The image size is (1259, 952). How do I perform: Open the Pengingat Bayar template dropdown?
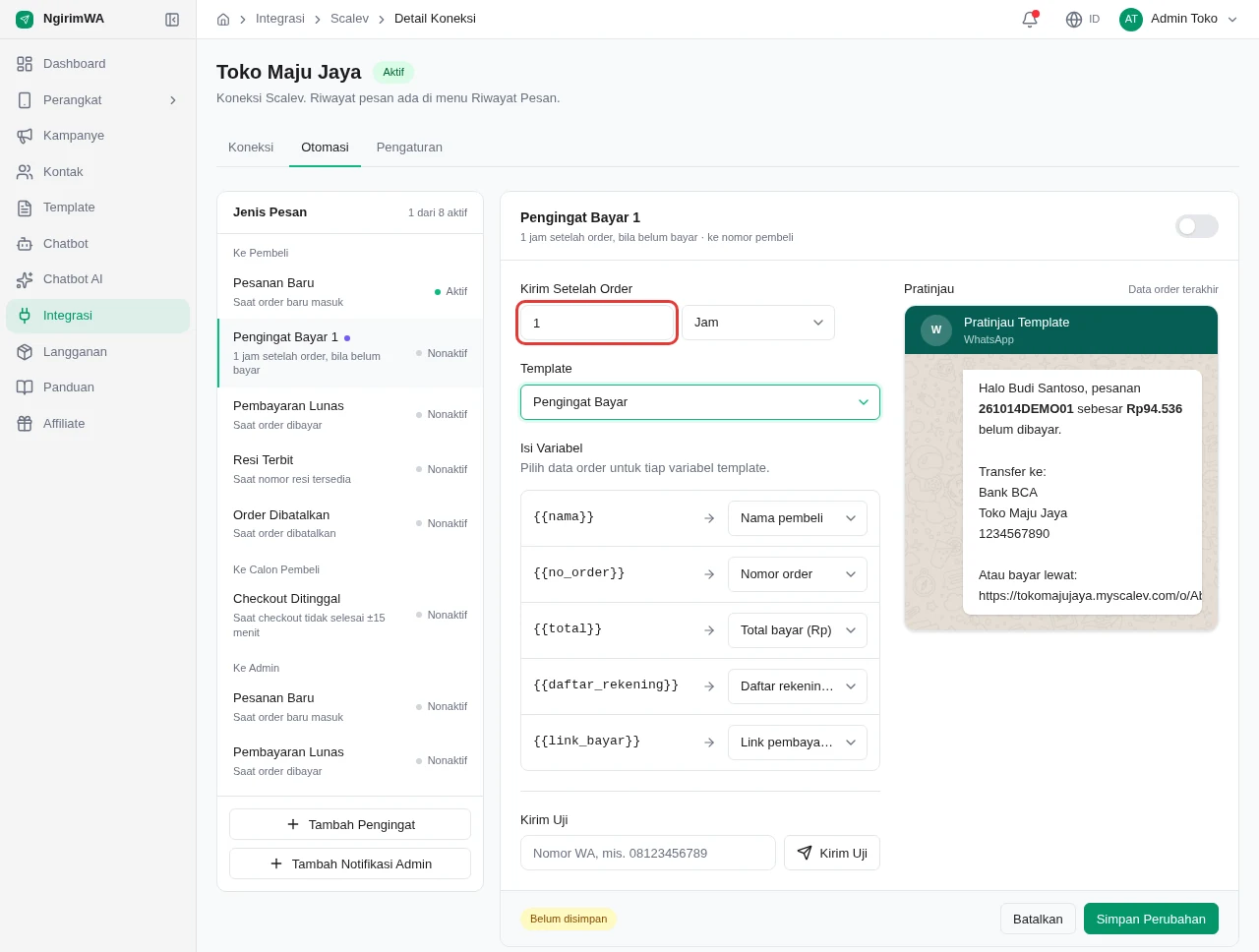(x=700, y=402)
